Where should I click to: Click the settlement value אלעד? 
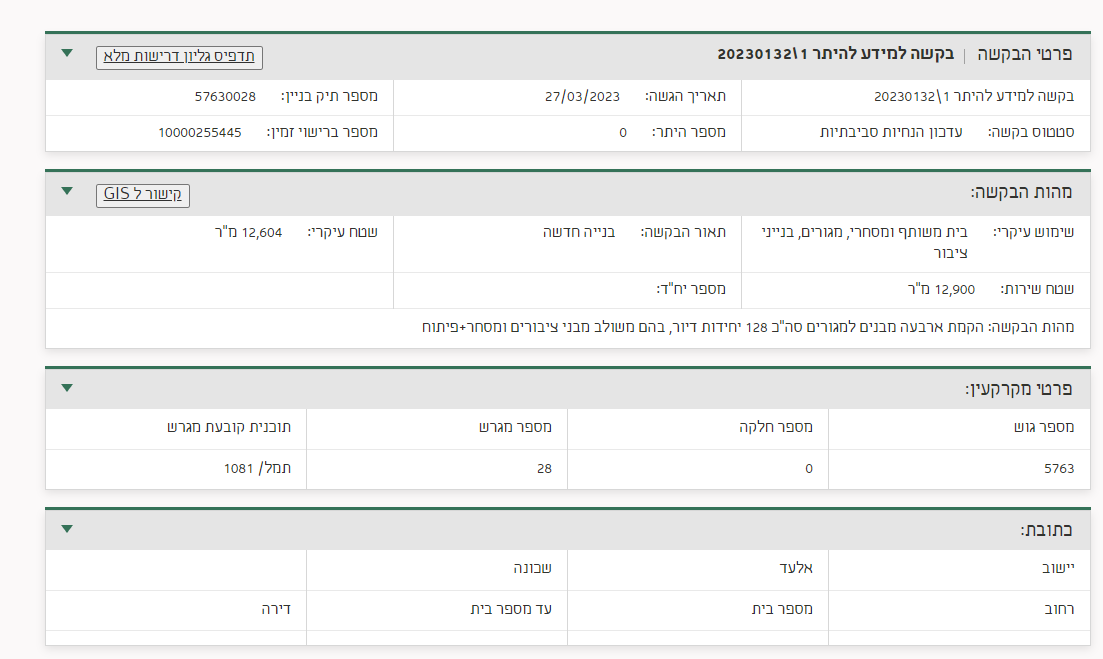point(795,569)
